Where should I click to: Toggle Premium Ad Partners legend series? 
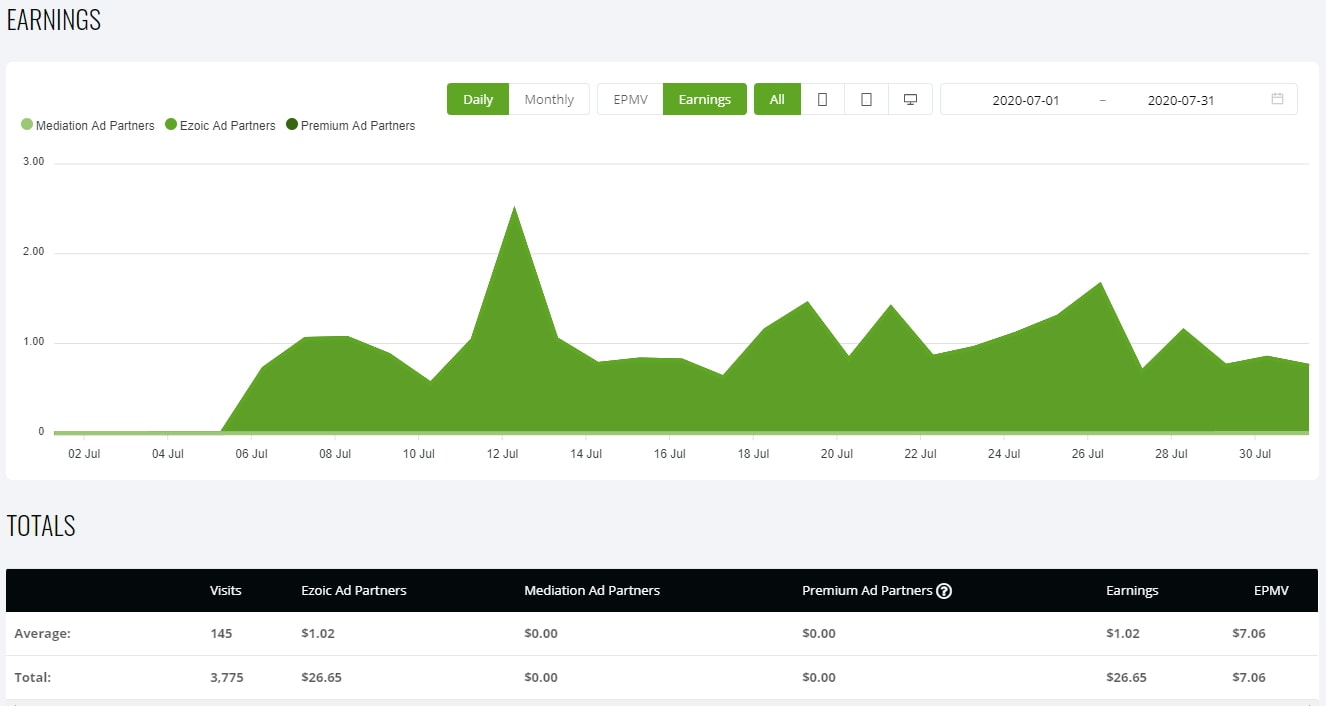pos(350,126)
